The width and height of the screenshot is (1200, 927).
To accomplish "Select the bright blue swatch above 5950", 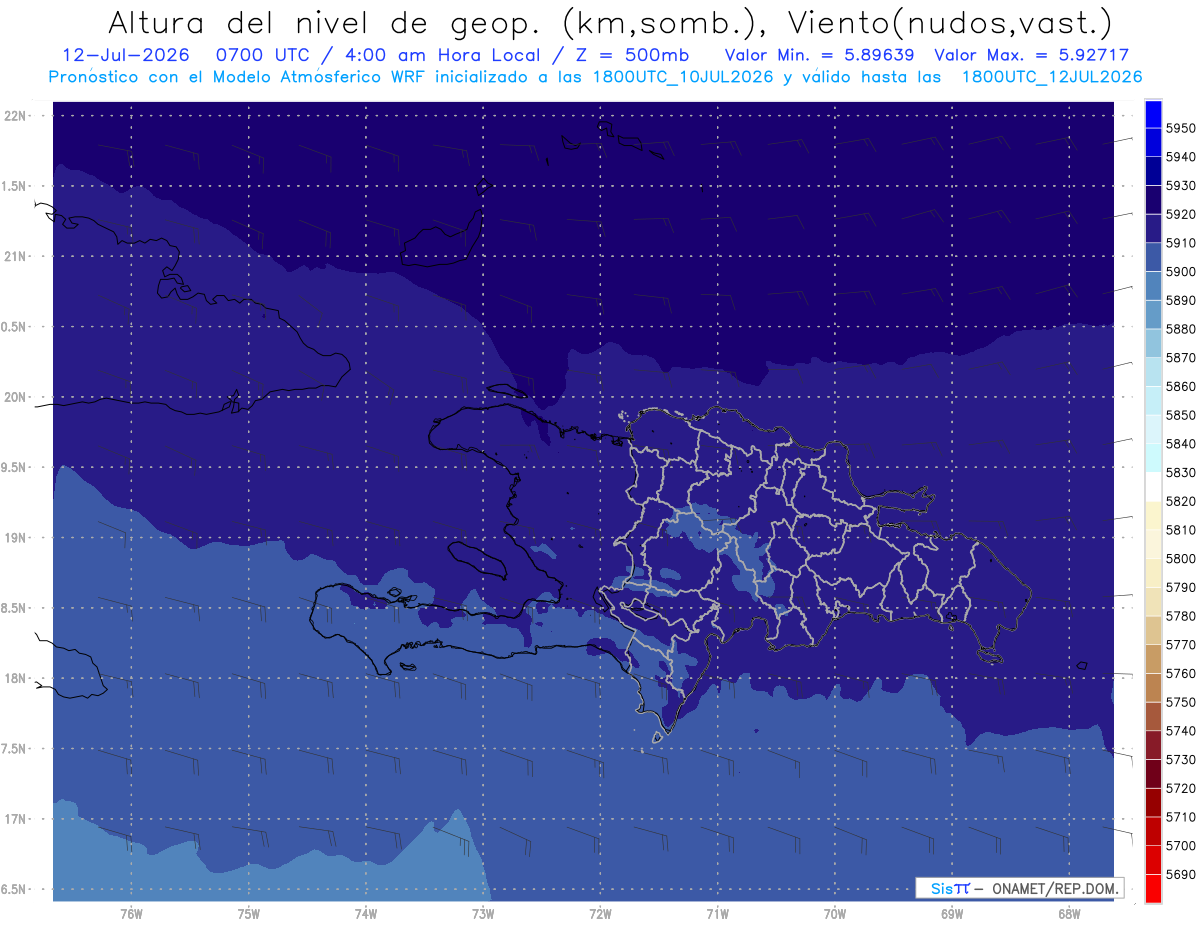I will [x=1153, y=114].
